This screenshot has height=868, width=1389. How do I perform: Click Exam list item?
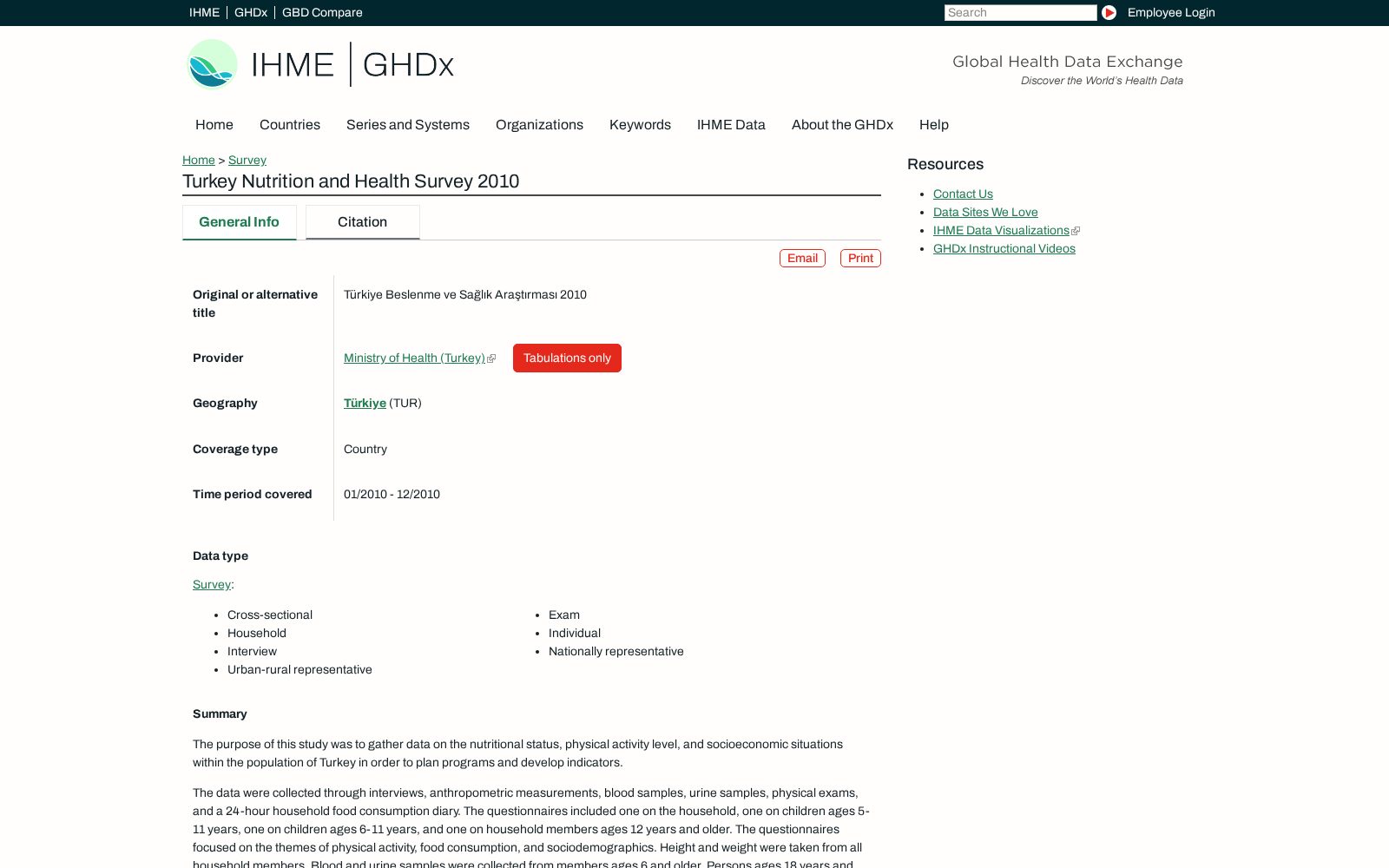tap(564, 615)
